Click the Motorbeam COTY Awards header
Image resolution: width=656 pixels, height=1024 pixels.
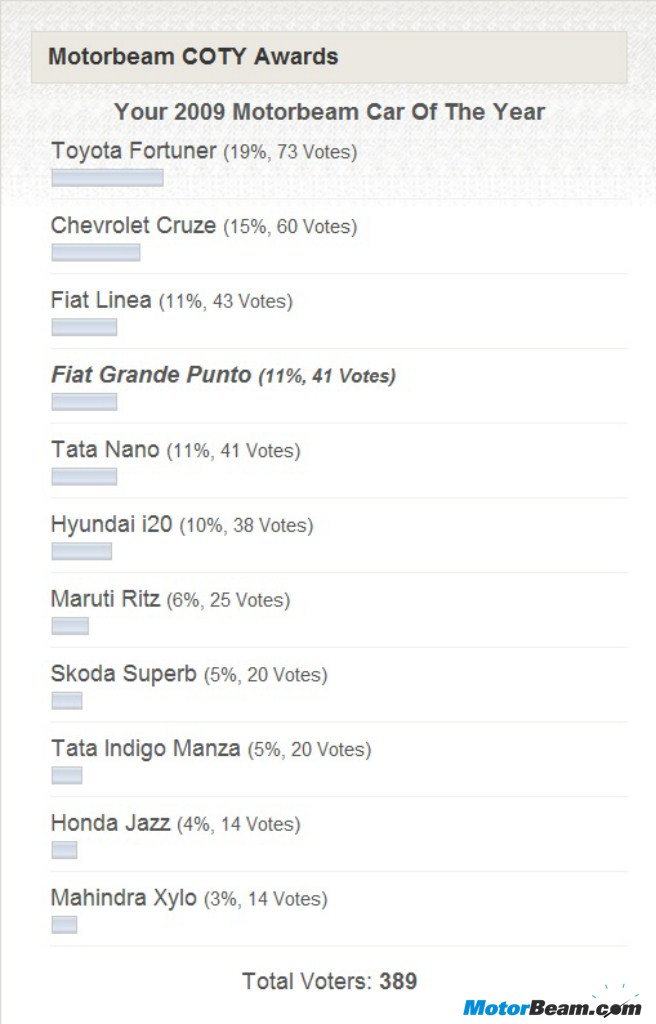click(329, 57)
